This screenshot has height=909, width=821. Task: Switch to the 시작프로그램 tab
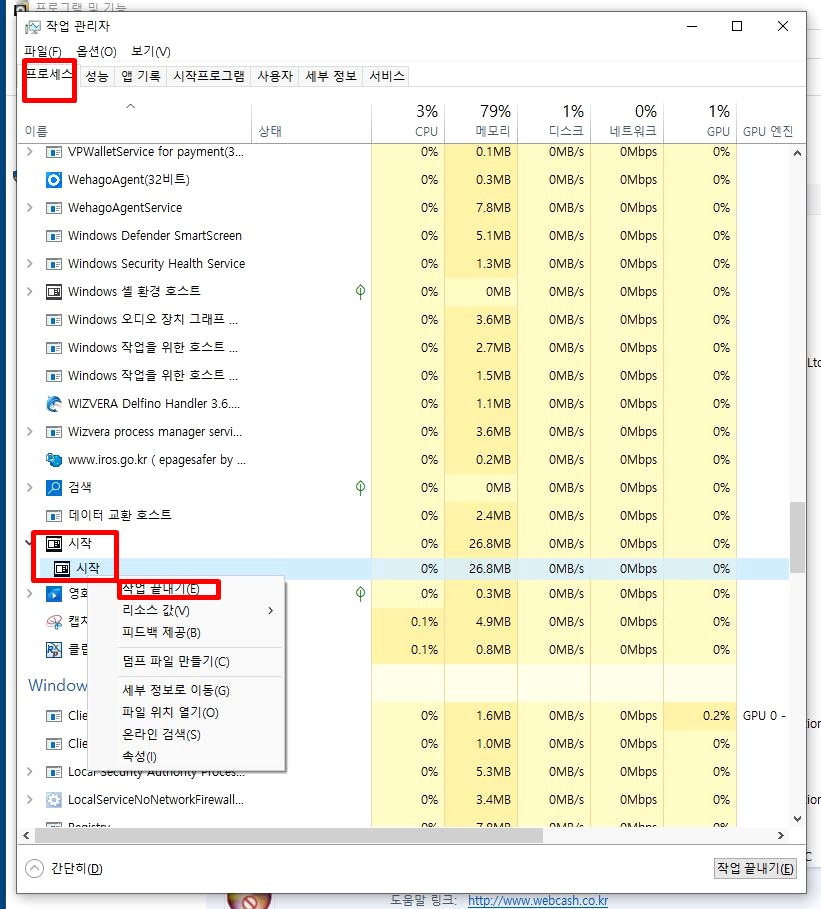click(x=209, y=76)
